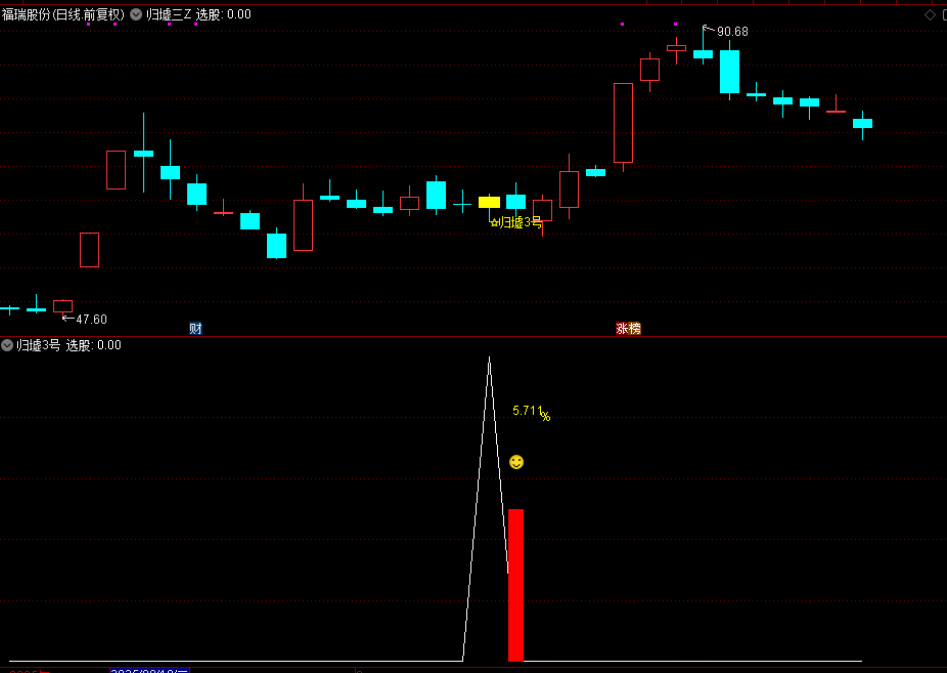Click the 涨榜 marker on the chart

[628, 328]
